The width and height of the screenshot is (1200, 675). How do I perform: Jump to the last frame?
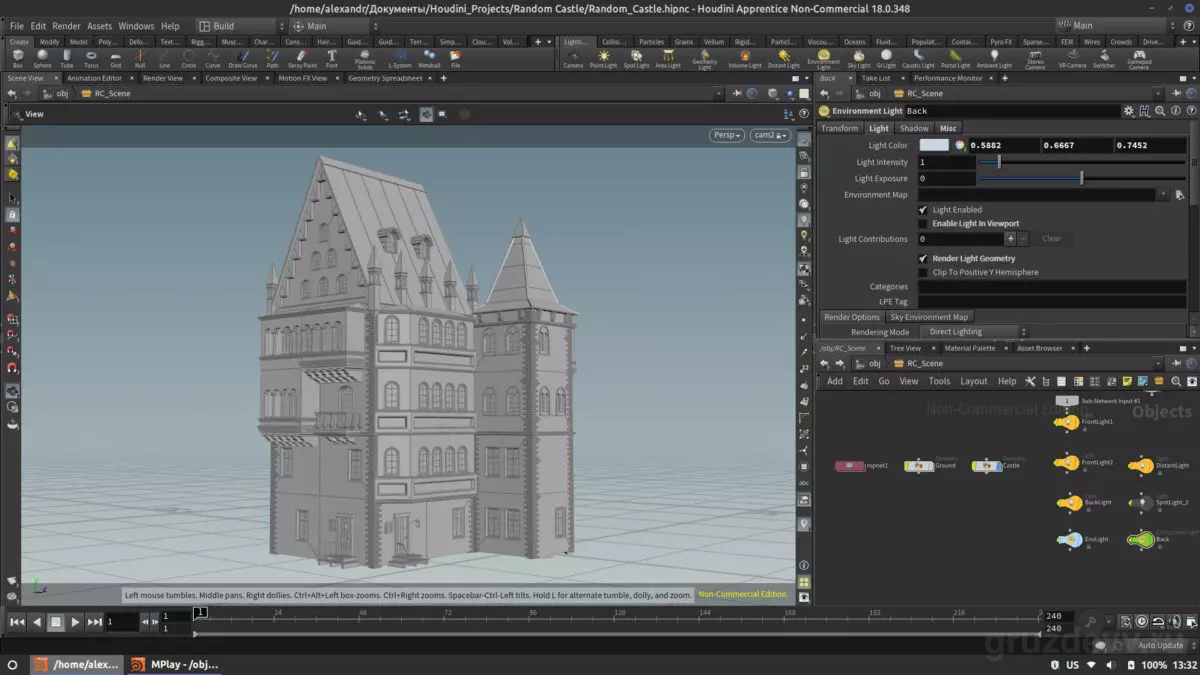click(x=95, y=622)
